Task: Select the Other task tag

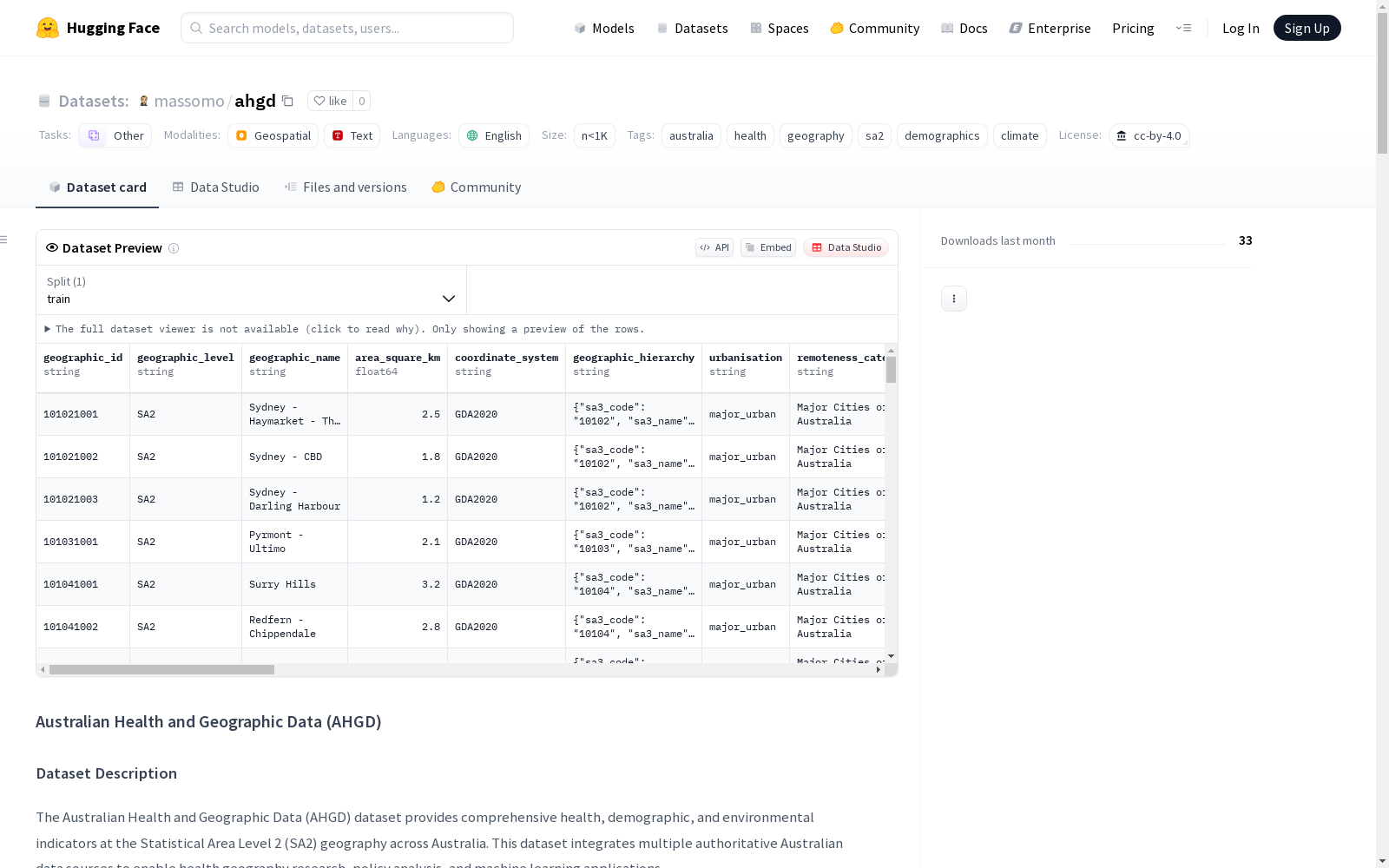Action: click(115, 135)
